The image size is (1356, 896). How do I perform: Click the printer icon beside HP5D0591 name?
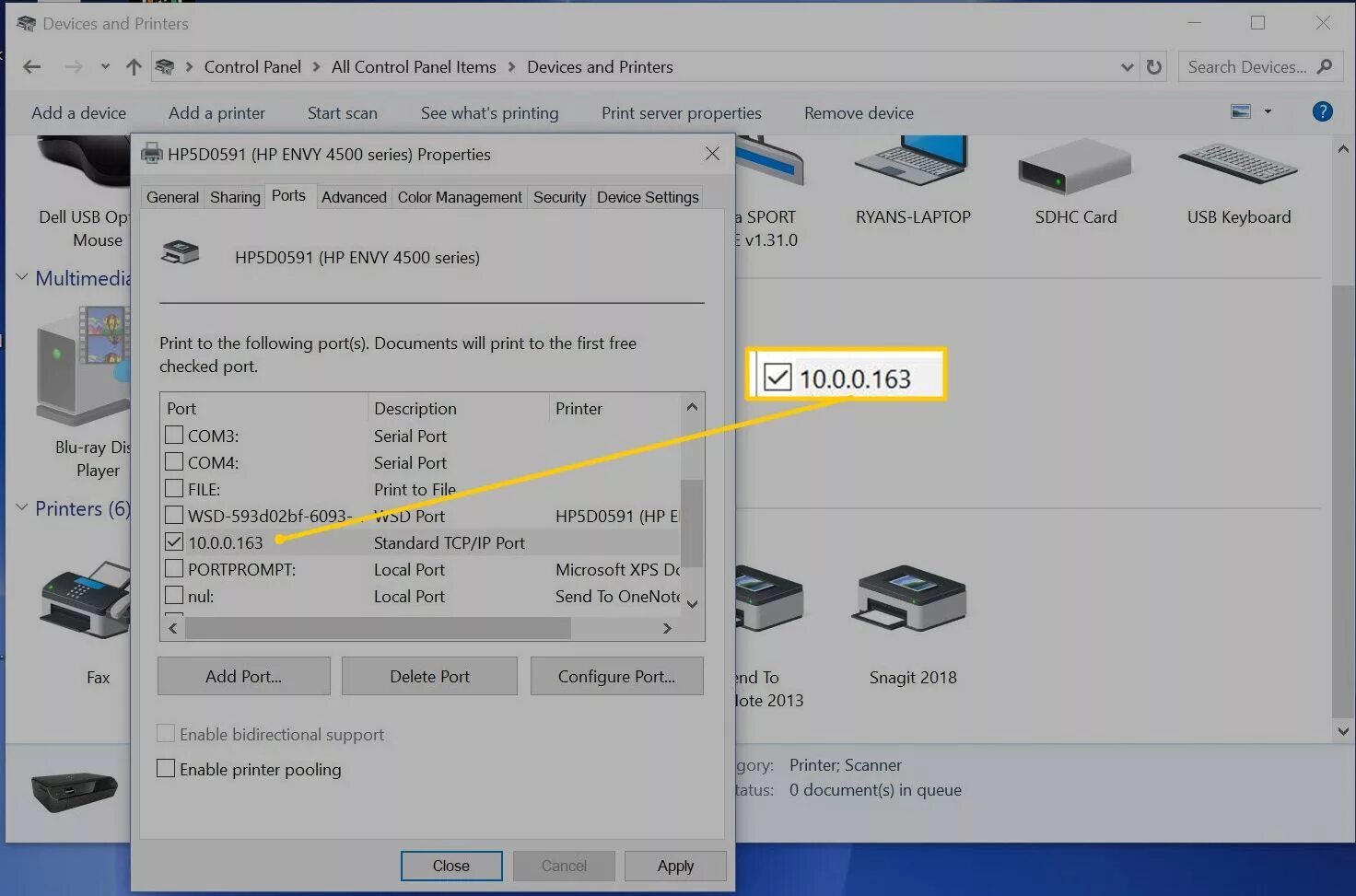[181, 252]
